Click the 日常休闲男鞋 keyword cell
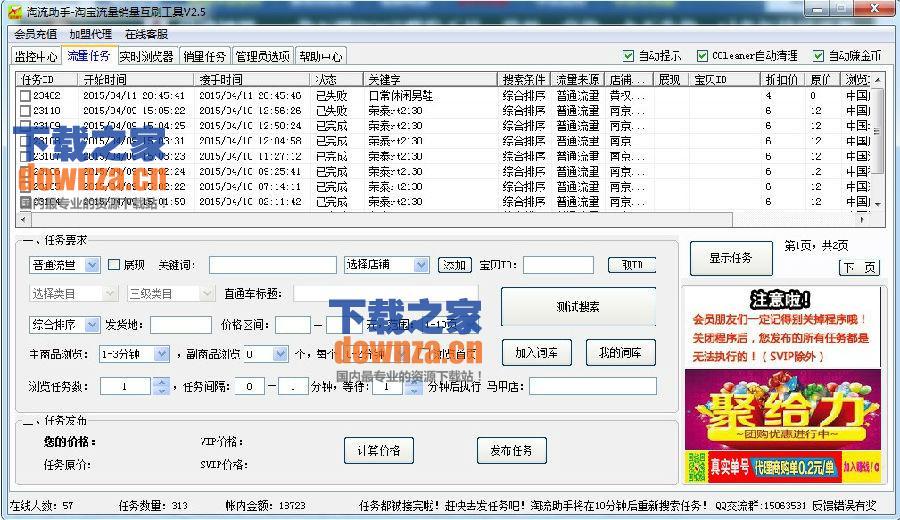The image size is (900, 520). coord(401,96)
